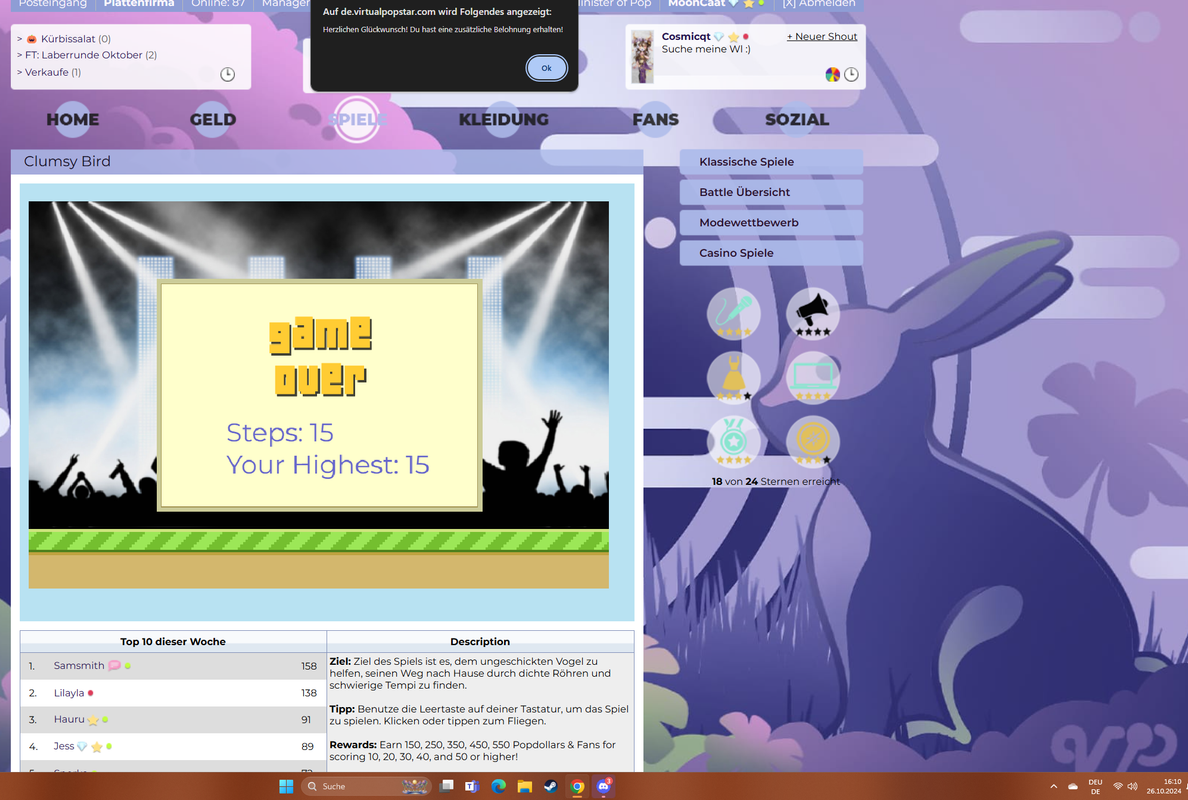Select the microphone star badge
The image size is (1188, 800).
pos(733,313)
